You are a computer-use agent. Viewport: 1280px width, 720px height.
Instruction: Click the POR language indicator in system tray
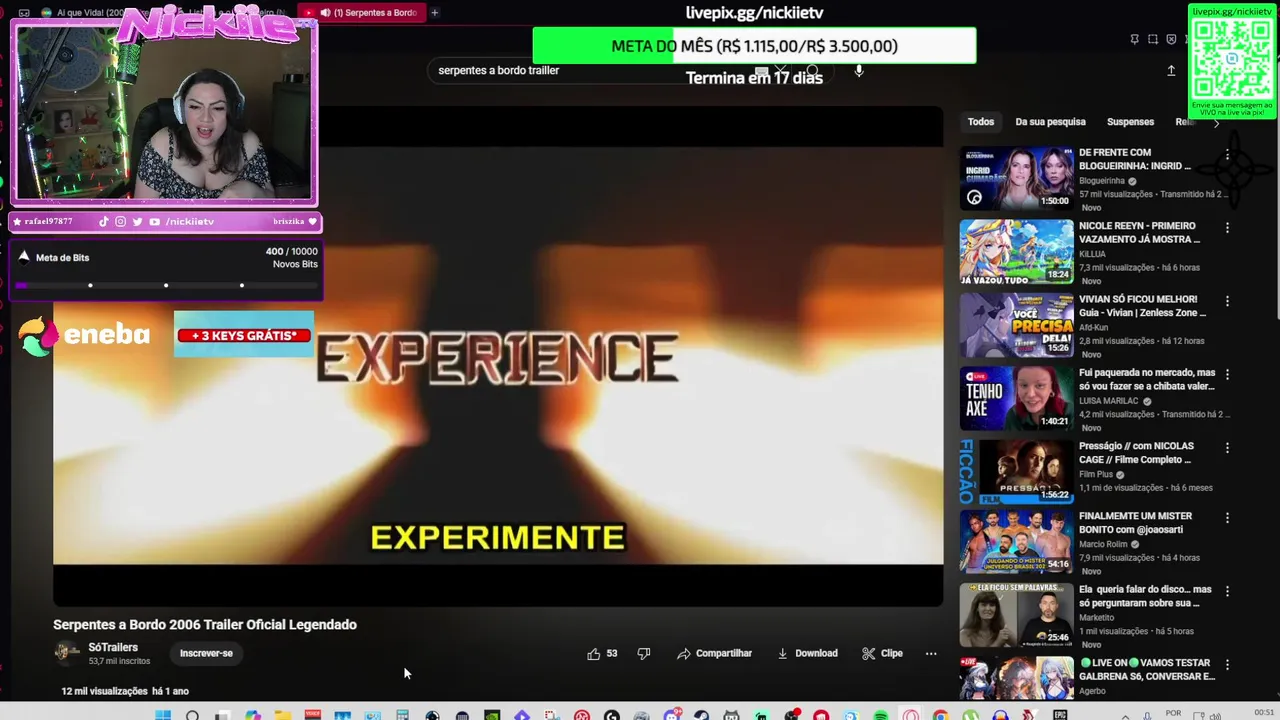coord(1173,713)
